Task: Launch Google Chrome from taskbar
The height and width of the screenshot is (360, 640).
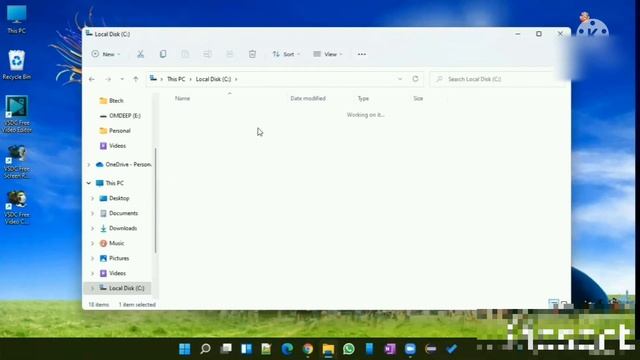Action: (x=308, y=349)
